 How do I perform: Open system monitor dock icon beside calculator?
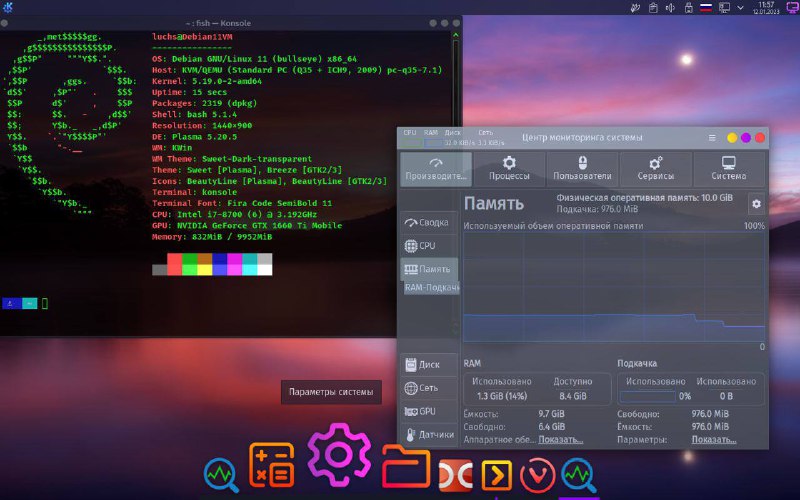[221, 475]
